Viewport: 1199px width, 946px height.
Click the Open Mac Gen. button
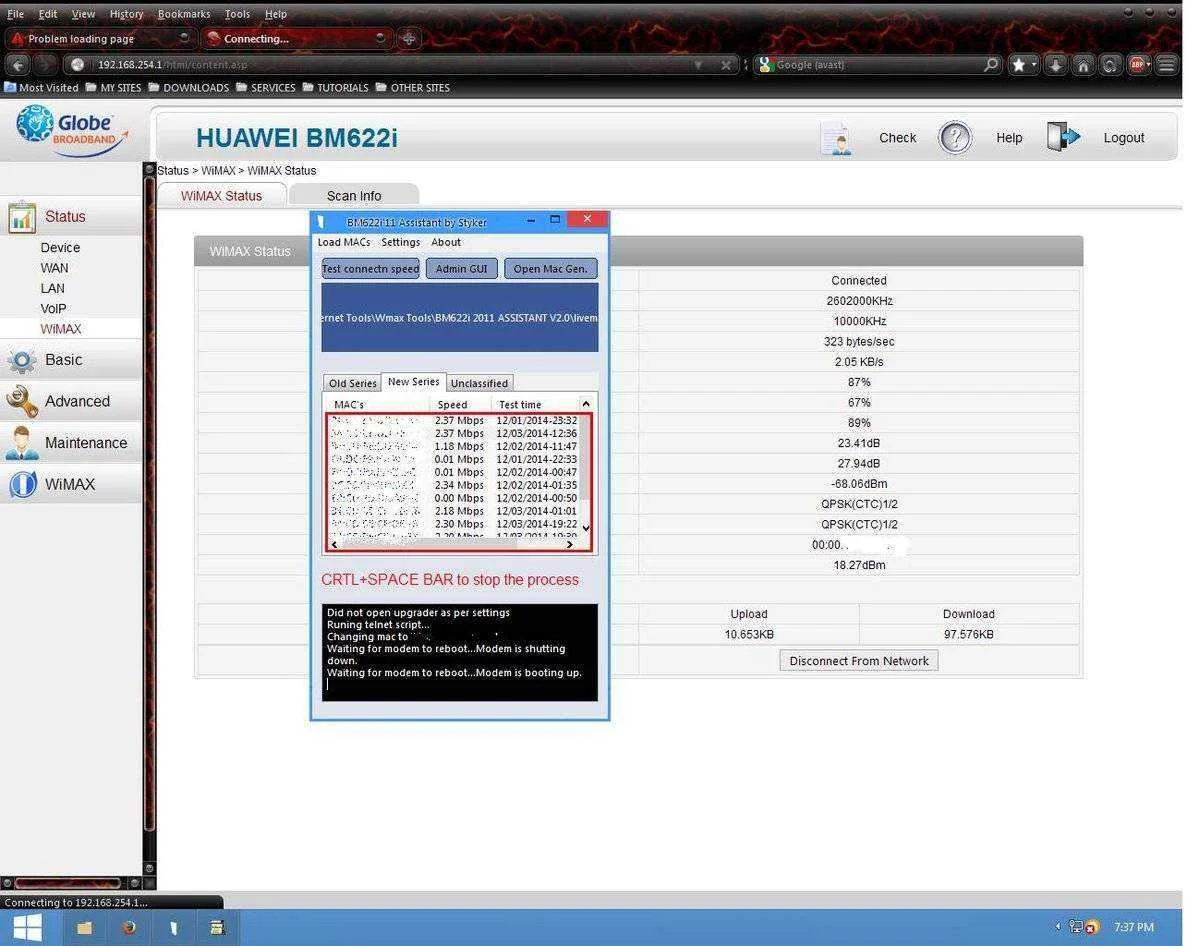[551, 268]
